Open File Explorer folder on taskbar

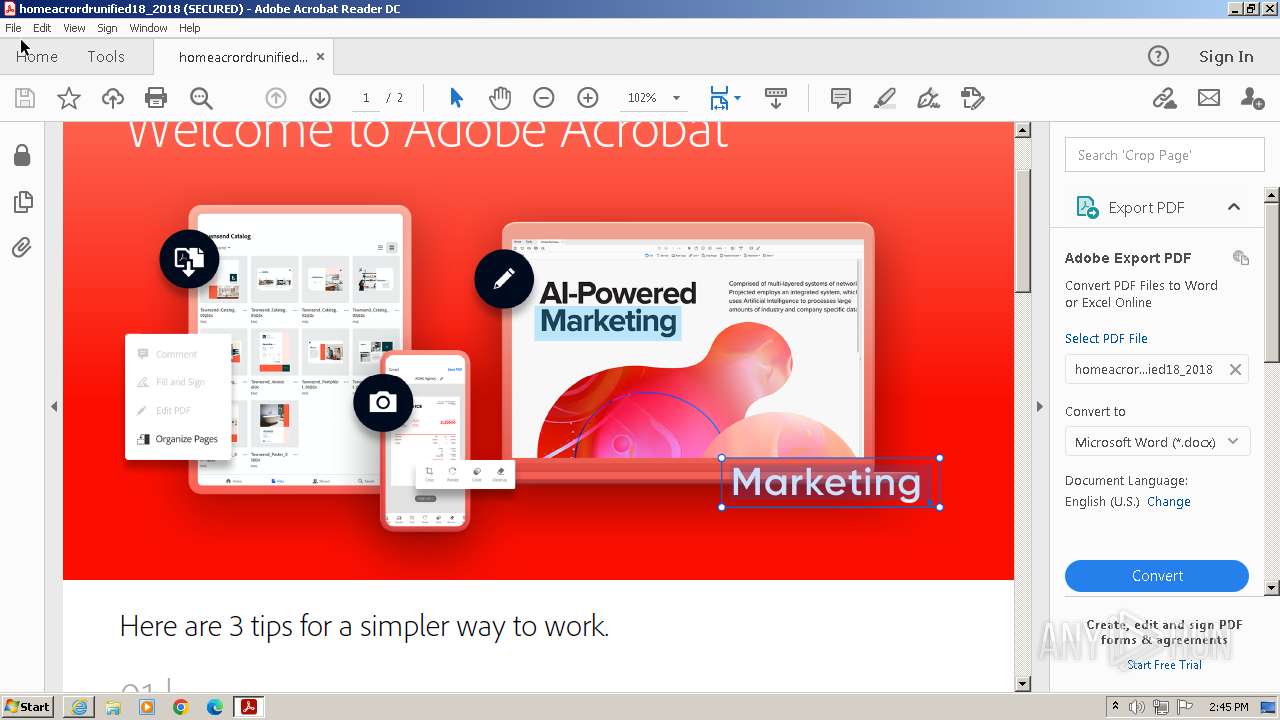113,707
